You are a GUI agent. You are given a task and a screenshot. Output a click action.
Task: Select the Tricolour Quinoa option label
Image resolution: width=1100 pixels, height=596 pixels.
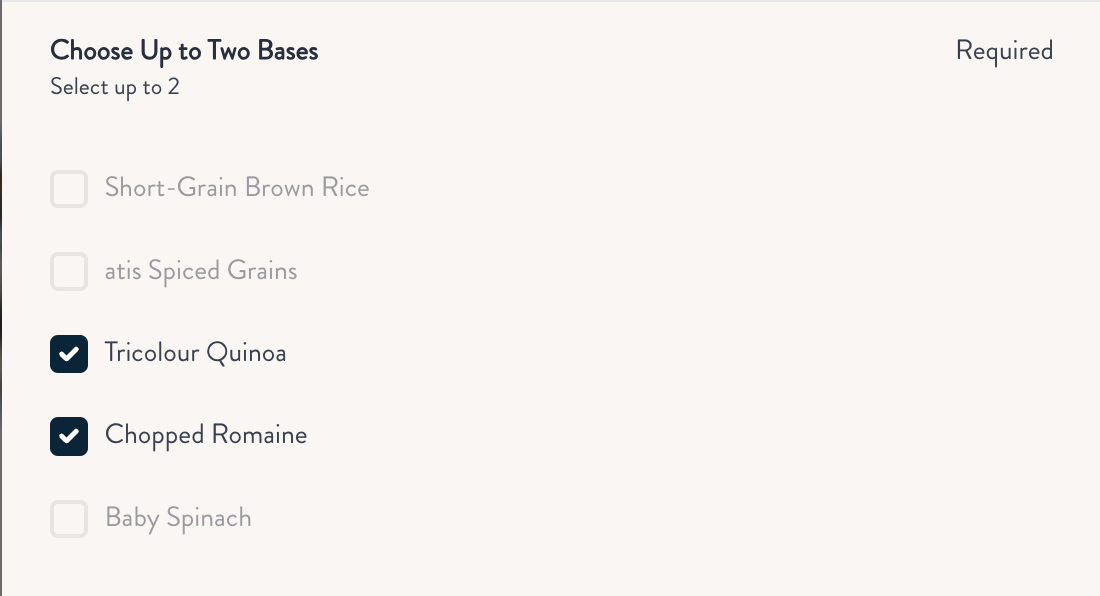click(x=195, y=353)
